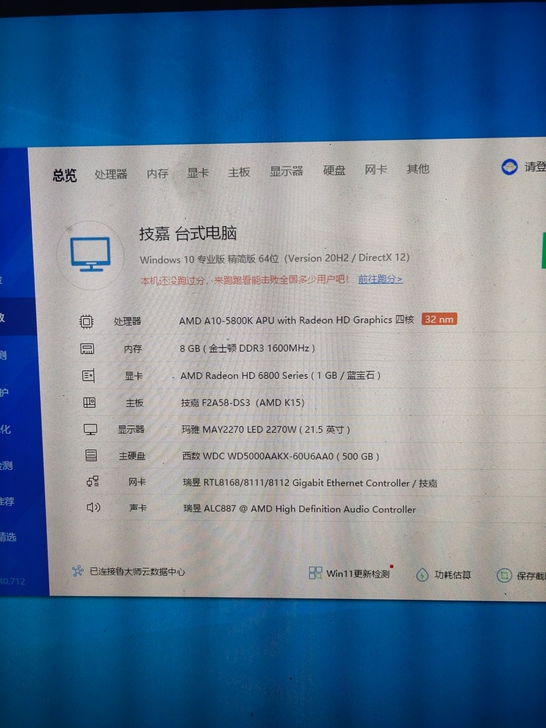The height and width of the screenshot is (728, 546).
Task: Click the MAY2270 LED 2270W monitor text
Action: [x=266, y=429]
